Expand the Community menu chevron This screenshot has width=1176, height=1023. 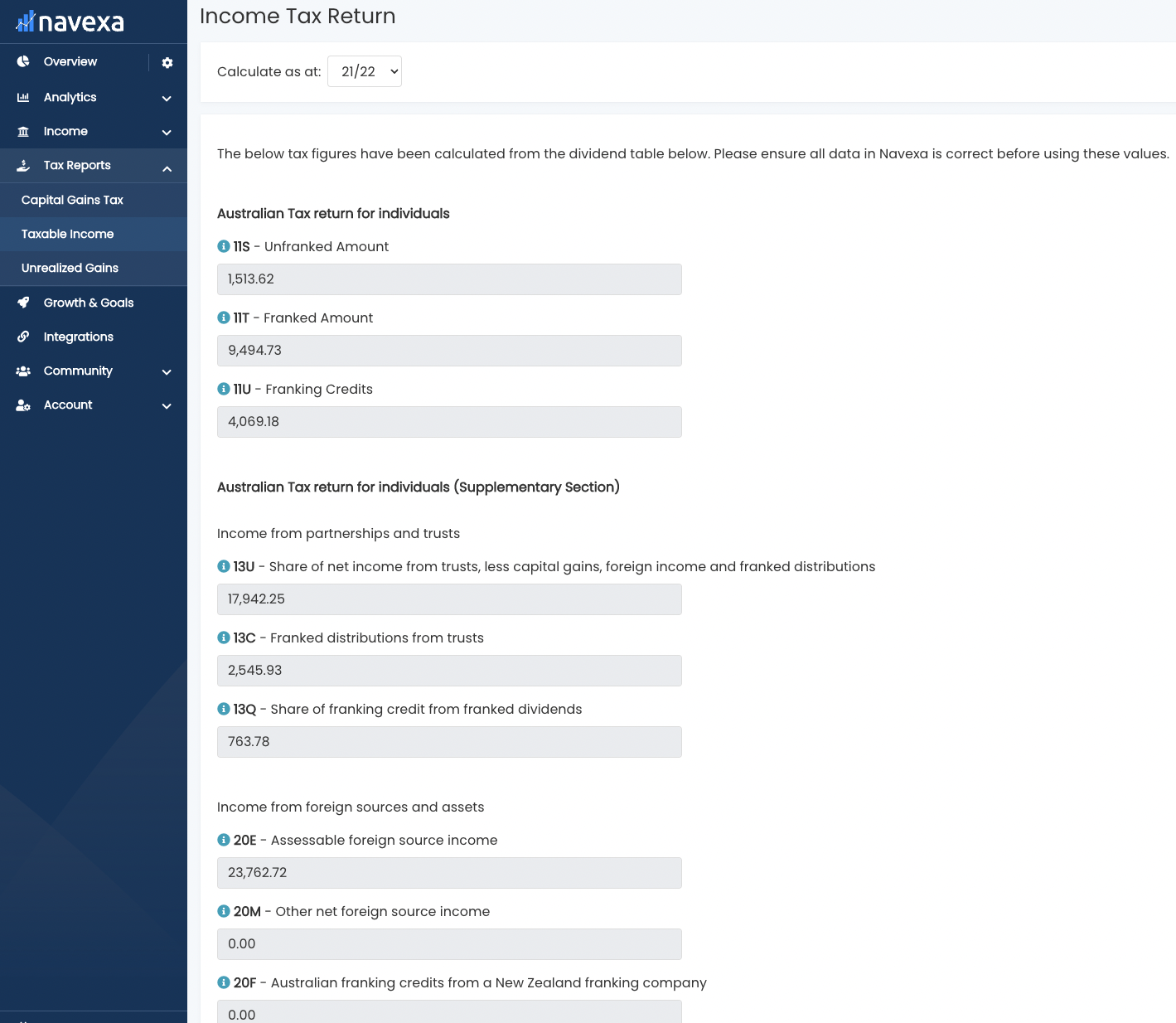(167, 371)
